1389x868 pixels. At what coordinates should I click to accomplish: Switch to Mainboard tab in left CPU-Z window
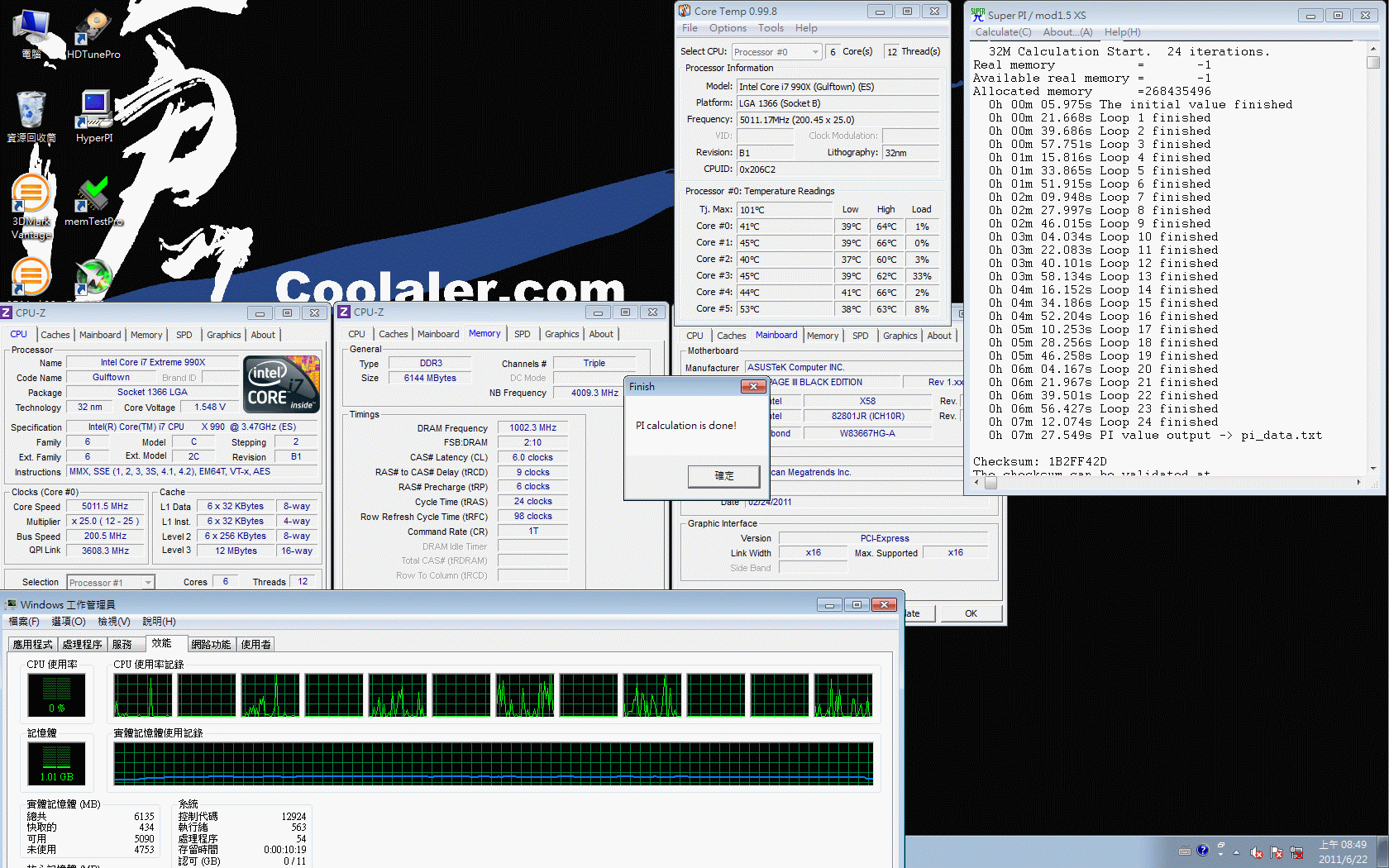pyautogui.click(x=100, y=335)
